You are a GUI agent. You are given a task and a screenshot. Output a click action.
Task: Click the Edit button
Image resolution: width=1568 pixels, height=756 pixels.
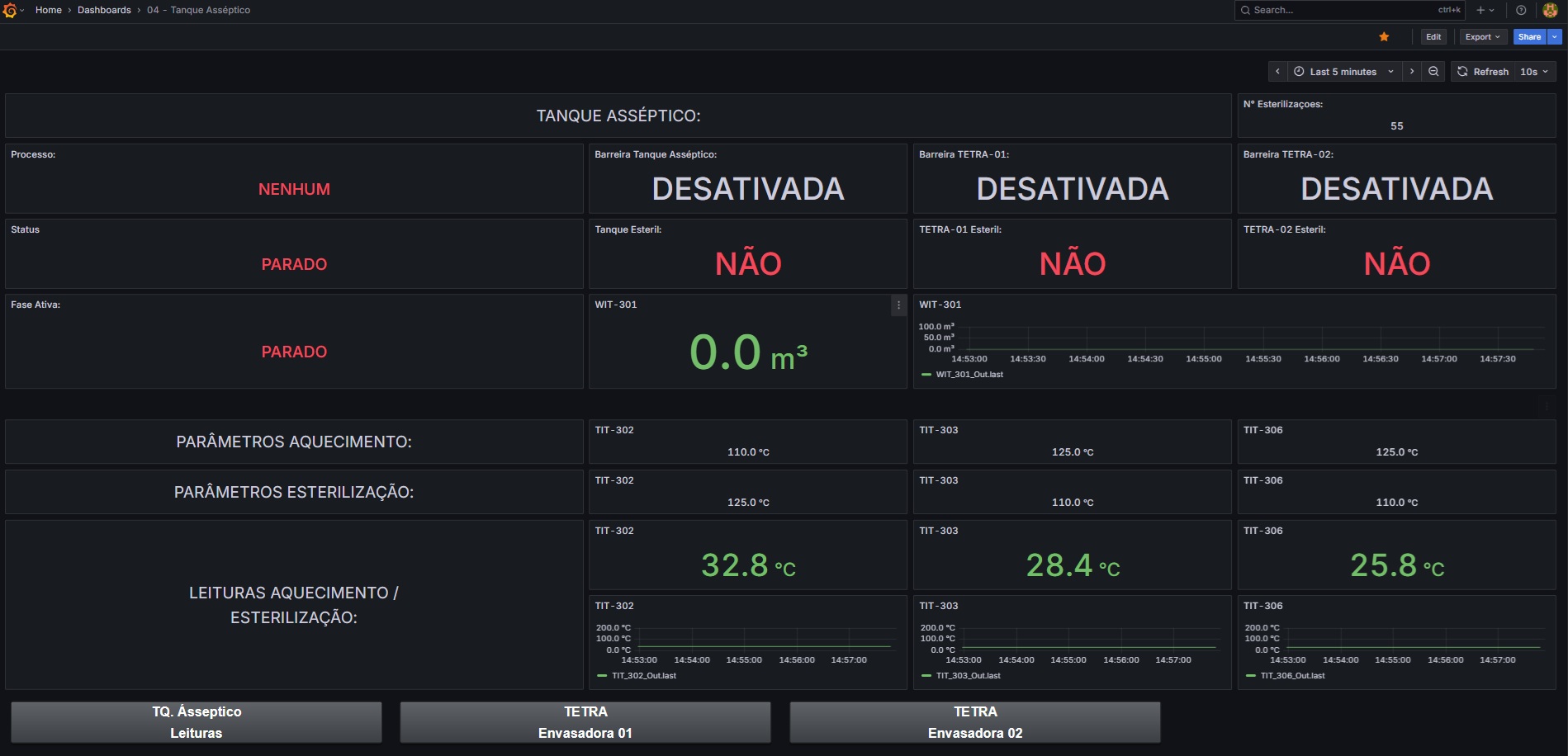click(x=1433, y=36)
